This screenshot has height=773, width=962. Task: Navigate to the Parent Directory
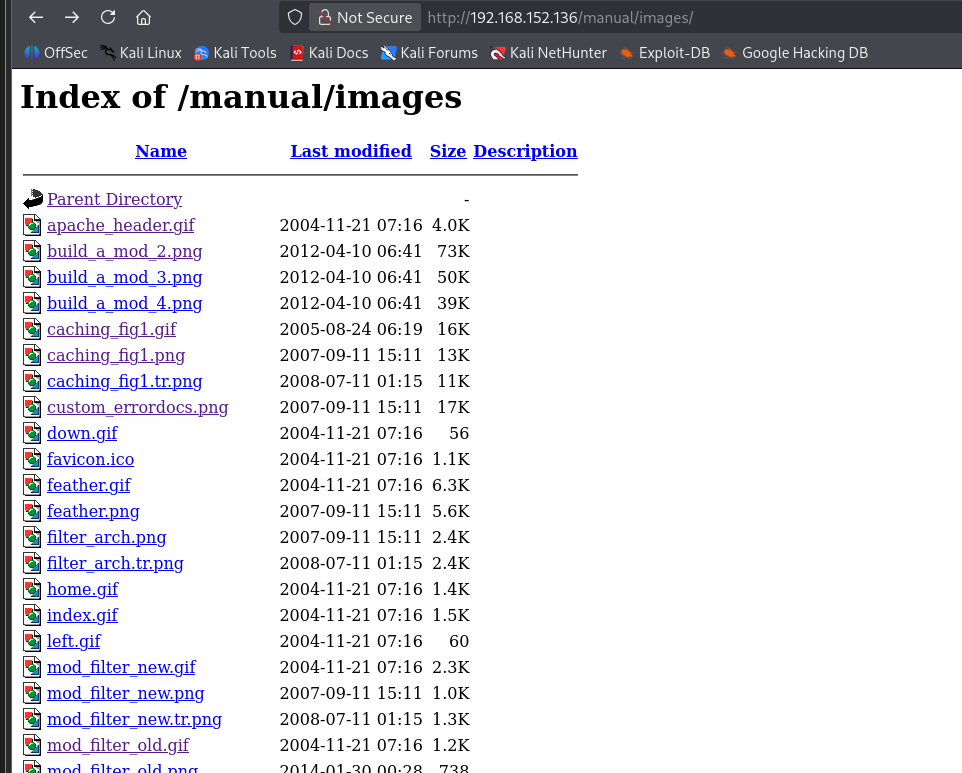click(114, 199)
